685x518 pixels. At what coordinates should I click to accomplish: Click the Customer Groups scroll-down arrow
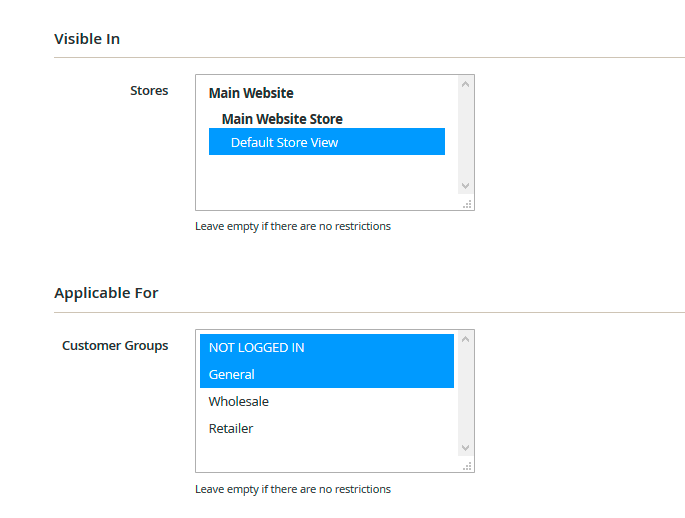point(465,448)
